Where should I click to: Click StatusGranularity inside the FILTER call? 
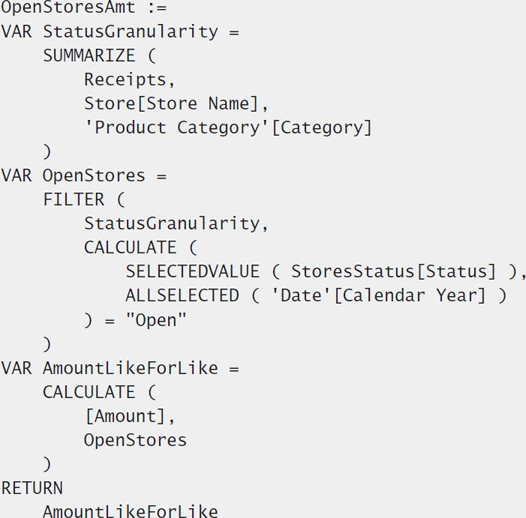(172, 224)
